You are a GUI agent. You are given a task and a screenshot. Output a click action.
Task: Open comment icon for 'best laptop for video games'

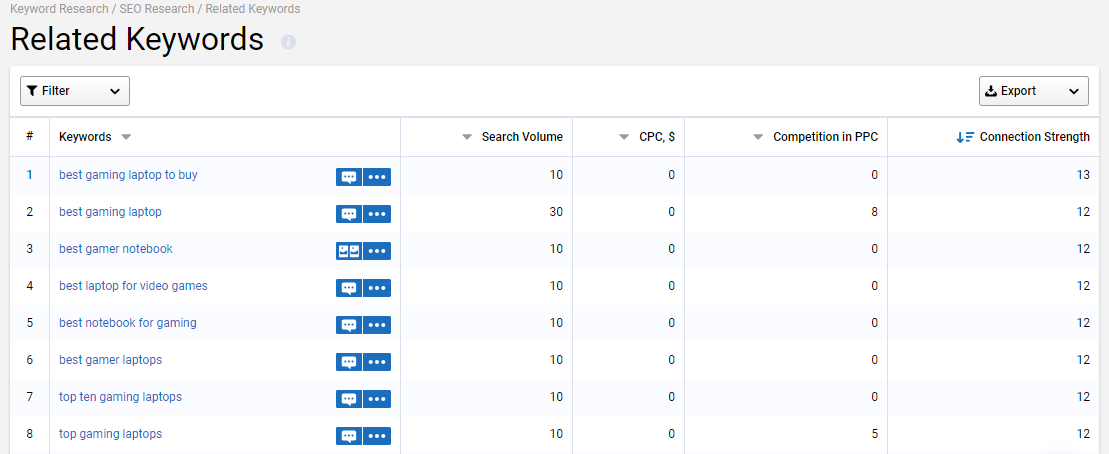pos(349,288)
